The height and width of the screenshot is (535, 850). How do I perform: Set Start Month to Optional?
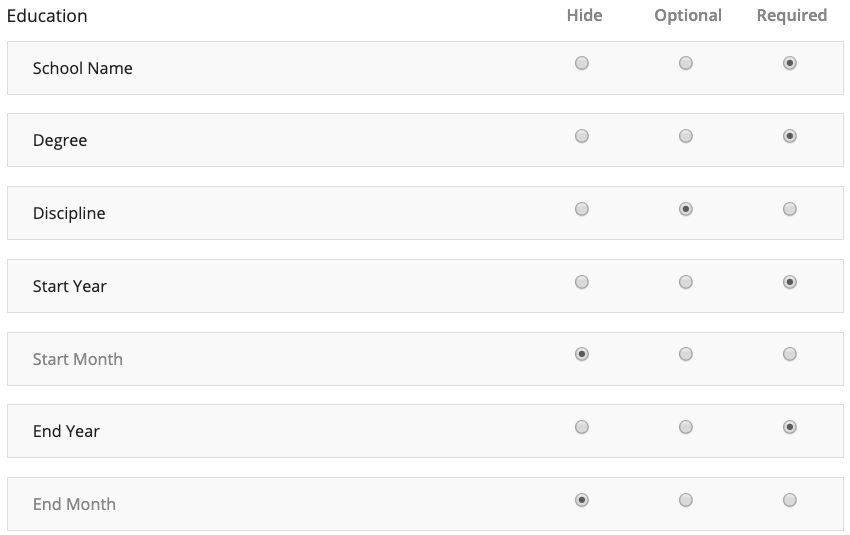pyautogui.click(x=686, y=354)
